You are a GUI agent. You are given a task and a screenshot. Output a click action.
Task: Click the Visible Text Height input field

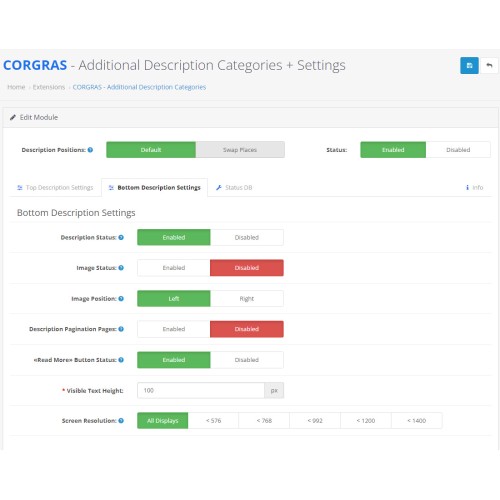(x=201, y=390)
